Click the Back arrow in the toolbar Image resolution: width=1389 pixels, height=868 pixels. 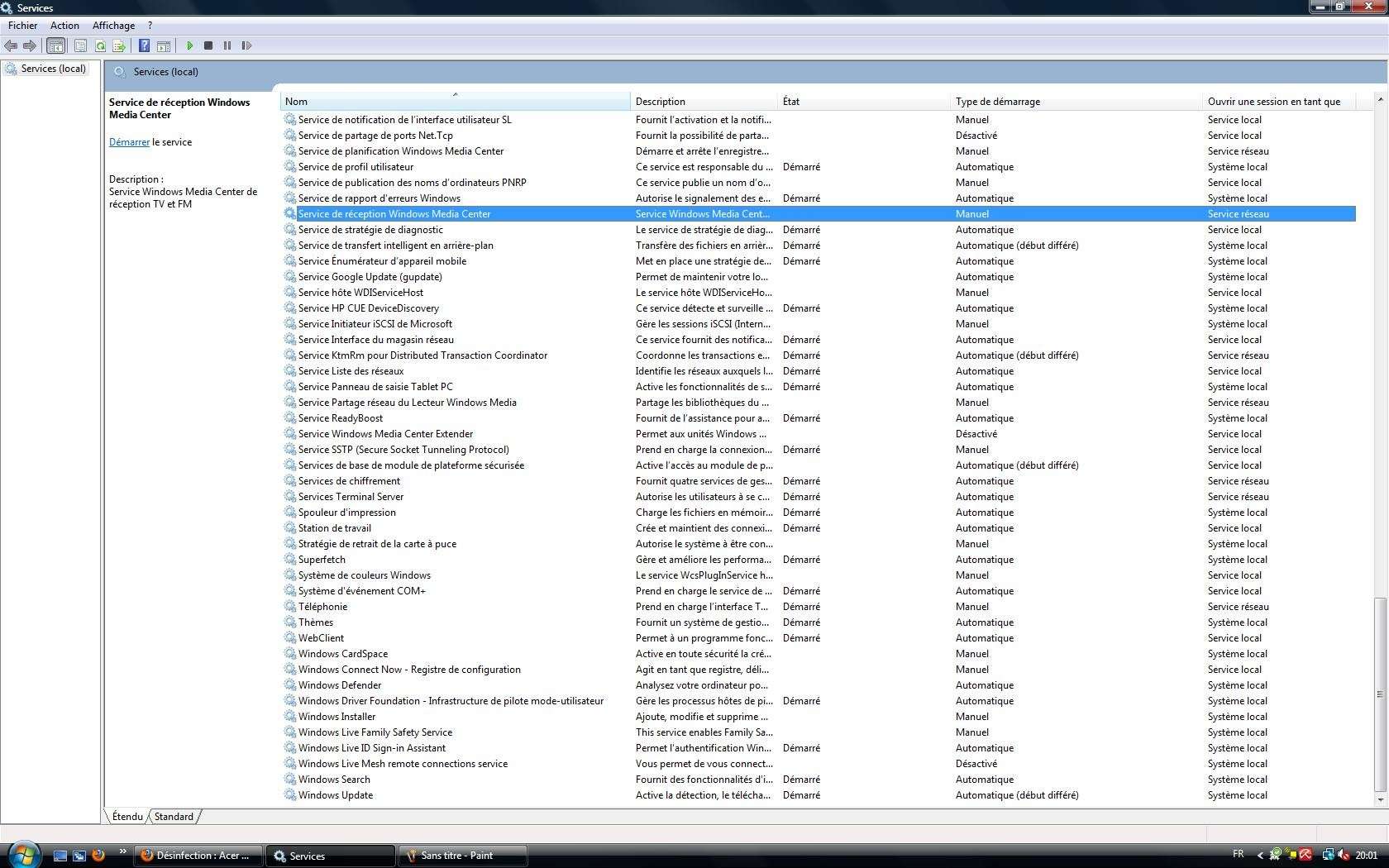(11, 45)
